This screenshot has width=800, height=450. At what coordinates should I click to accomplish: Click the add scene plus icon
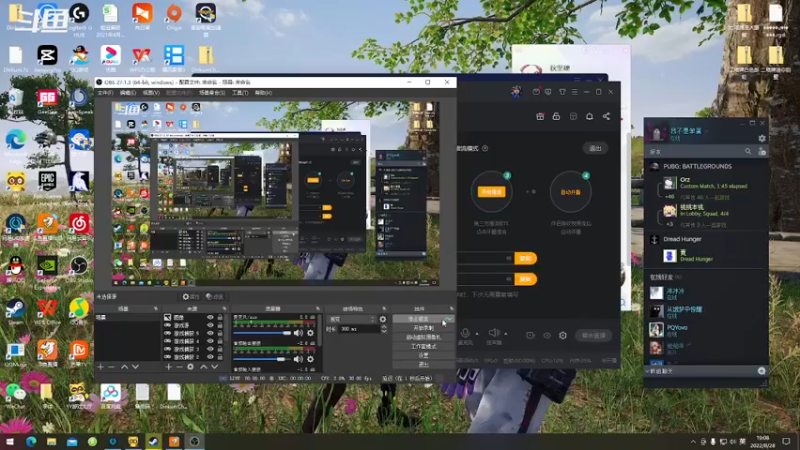[x=101, y=367]
